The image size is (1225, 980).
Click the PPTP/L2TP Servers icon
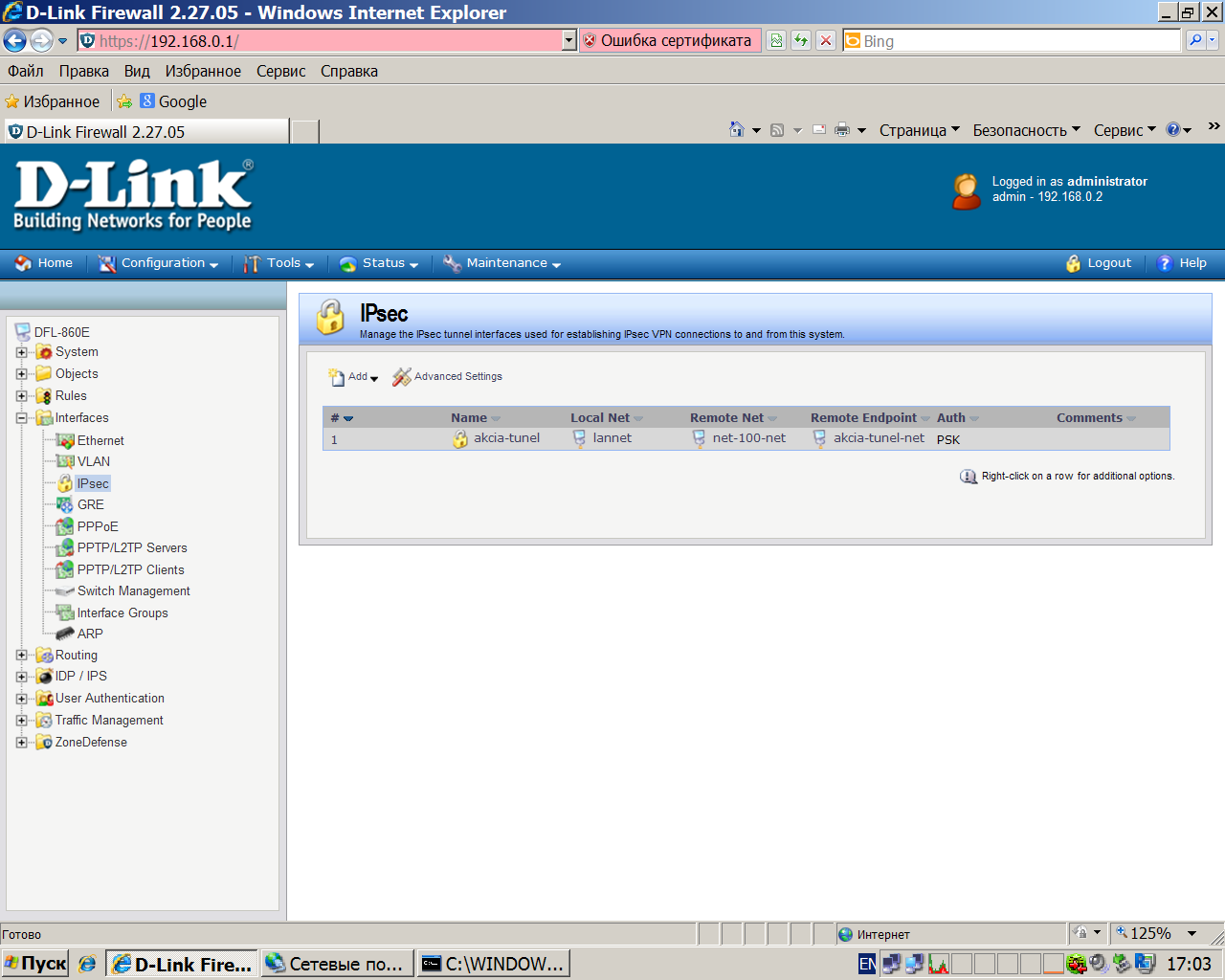click(x=65, y=547)
